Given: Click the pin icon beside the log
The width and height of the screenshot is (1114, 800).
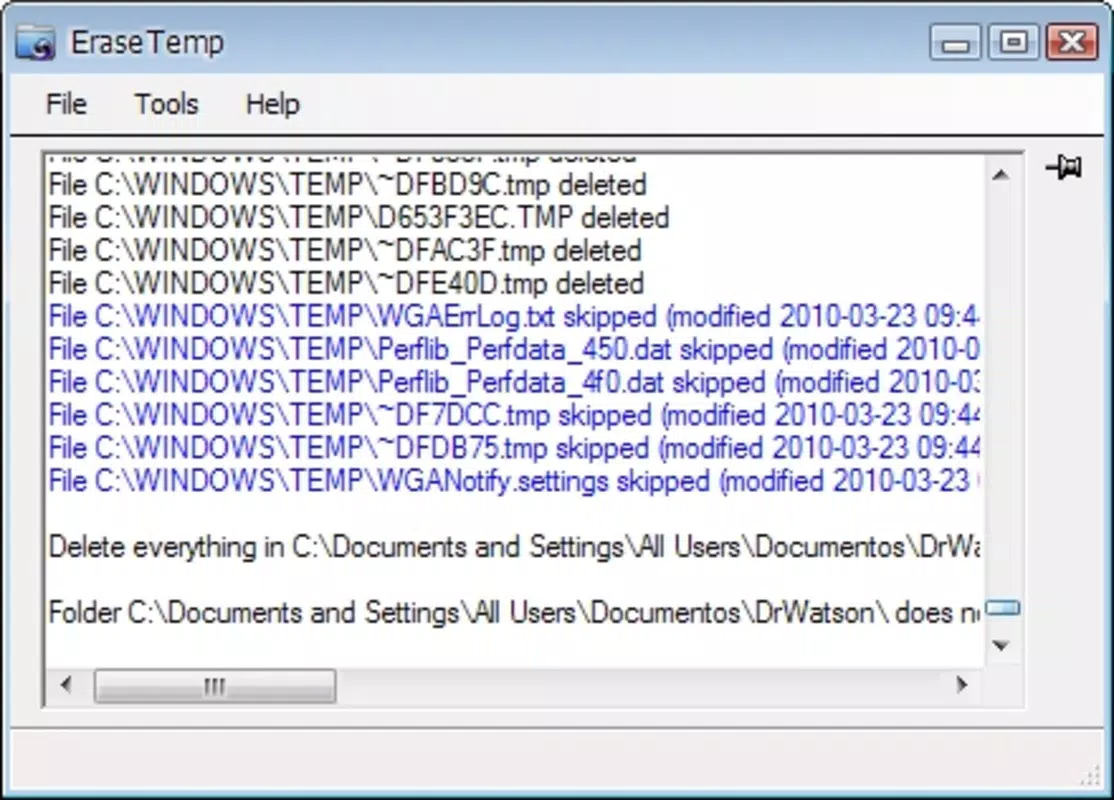Looking at the screenshot, I should pos(1064,168).
